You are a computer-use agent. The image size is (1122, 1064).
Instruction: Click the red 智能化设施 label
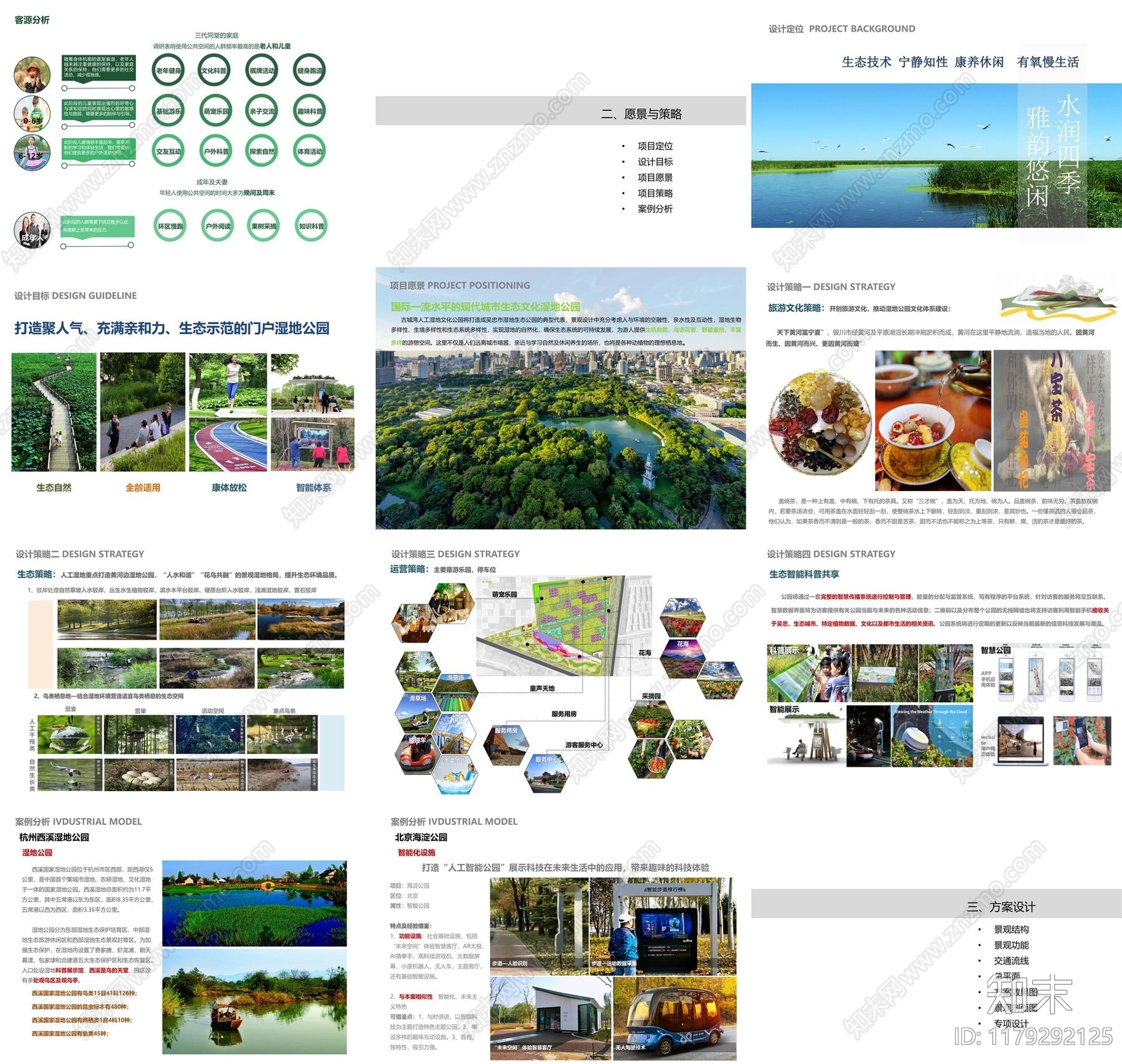[417, 853]
